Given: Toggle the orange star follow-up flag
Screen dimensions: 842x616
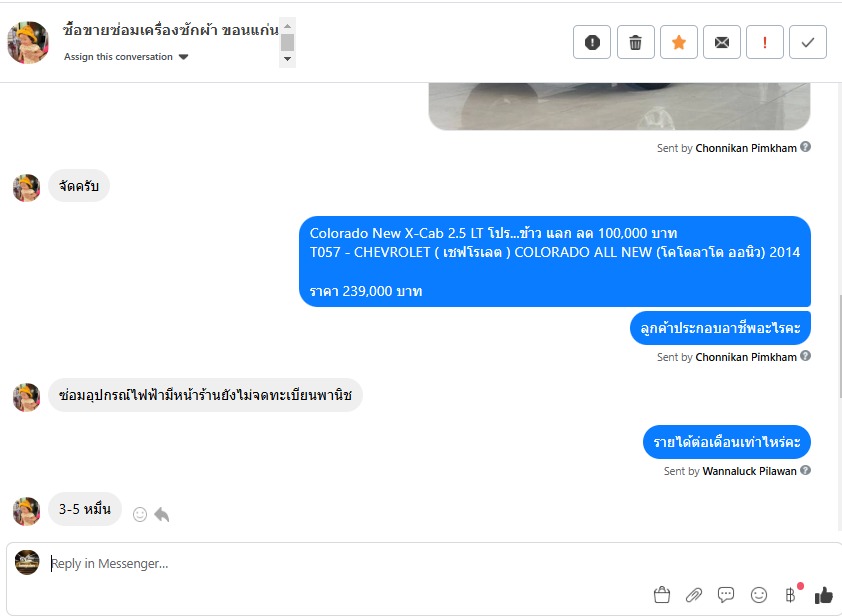Looking at the screenshot, I should click(x=679, y=42).
